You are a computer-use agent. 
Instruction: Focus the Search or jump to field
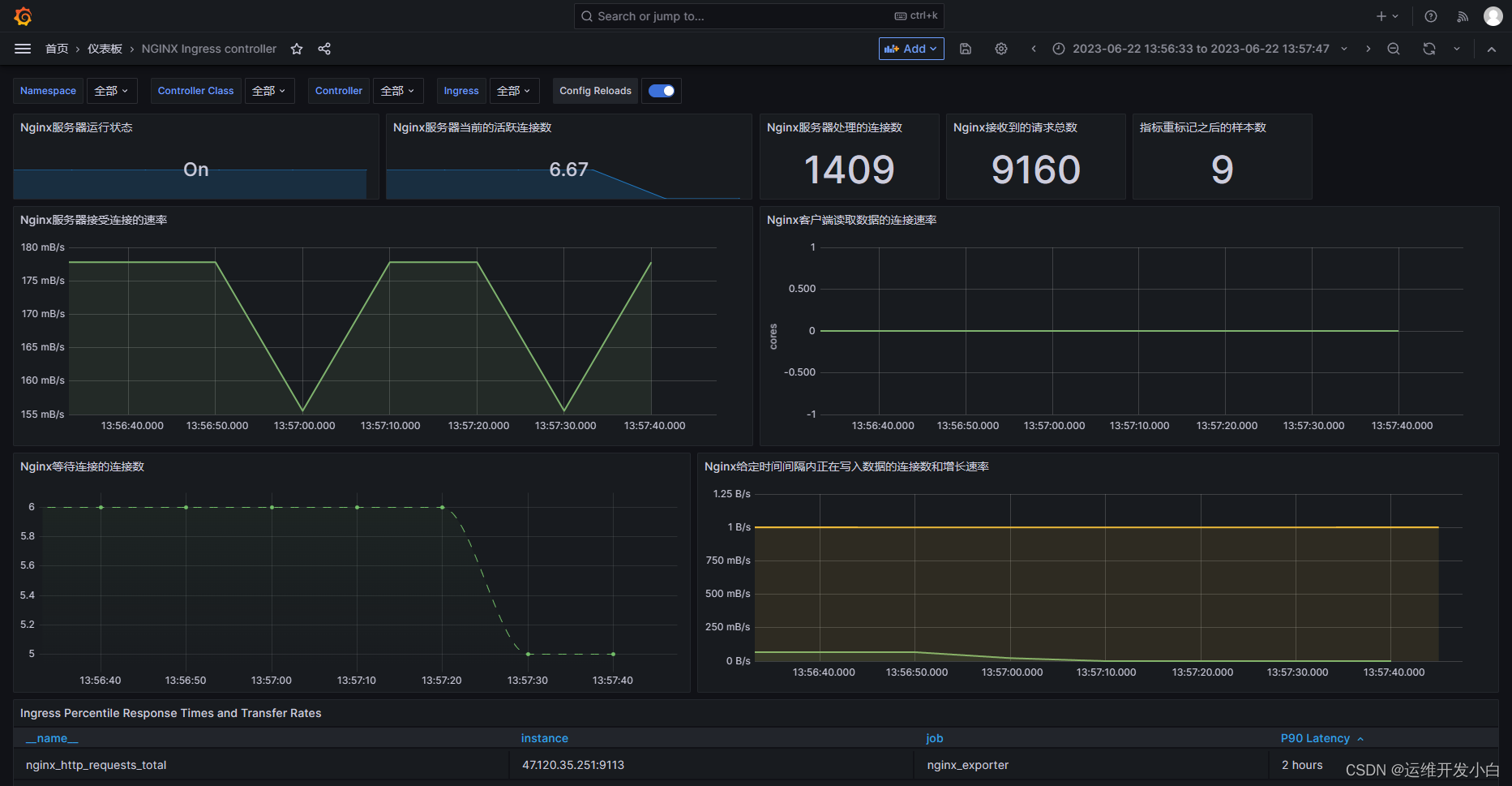point(759,16)
